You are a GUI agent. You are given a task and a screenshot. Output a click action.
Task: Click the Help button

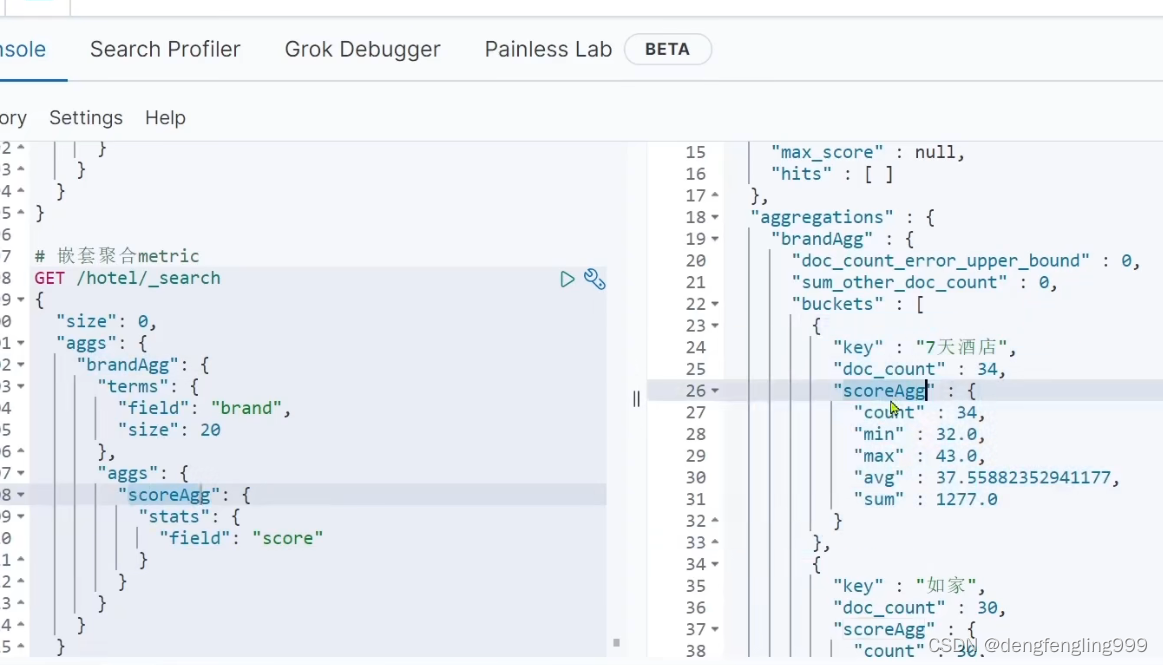[x=165, y=118]
